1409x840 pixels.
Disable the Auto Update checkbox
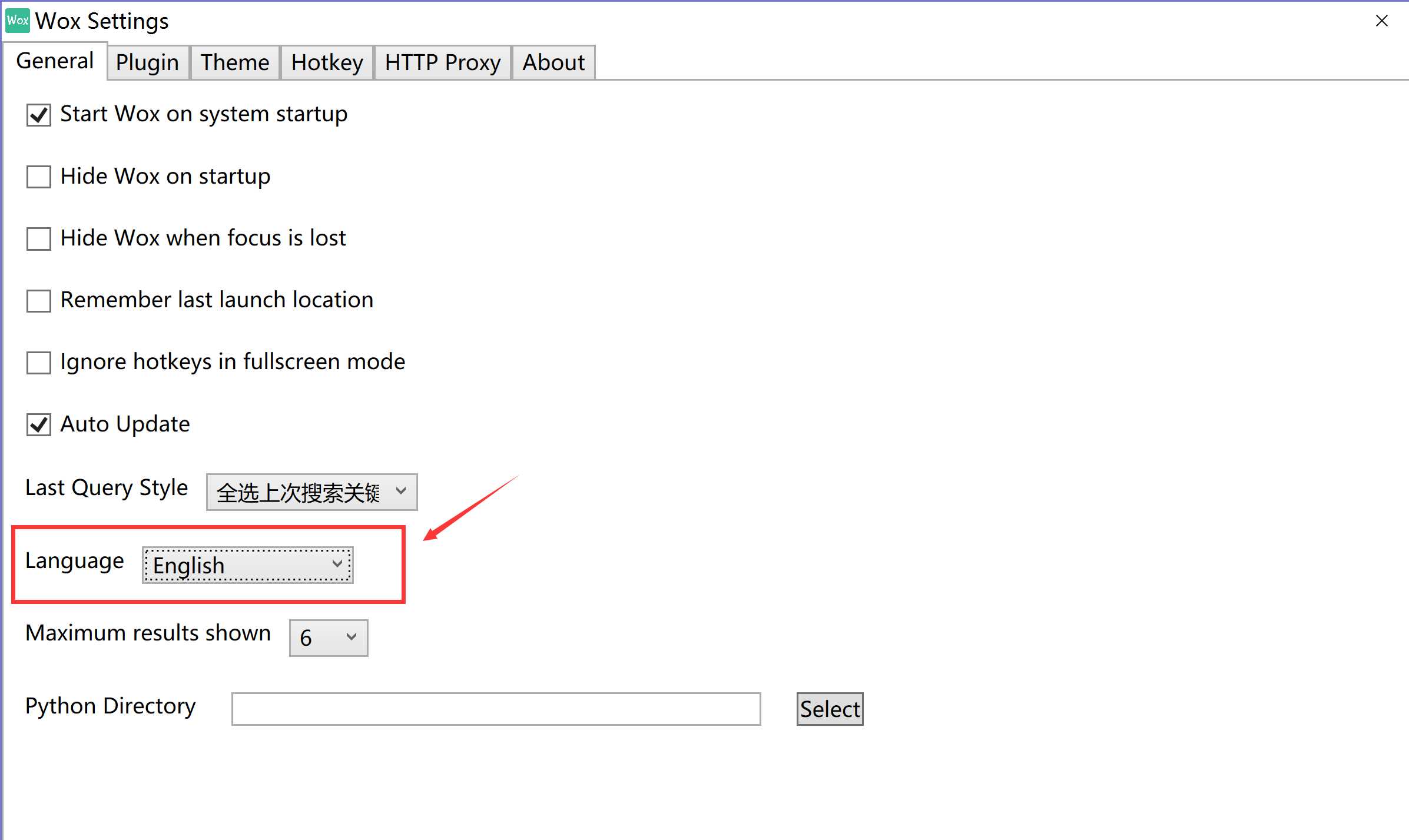39,424
